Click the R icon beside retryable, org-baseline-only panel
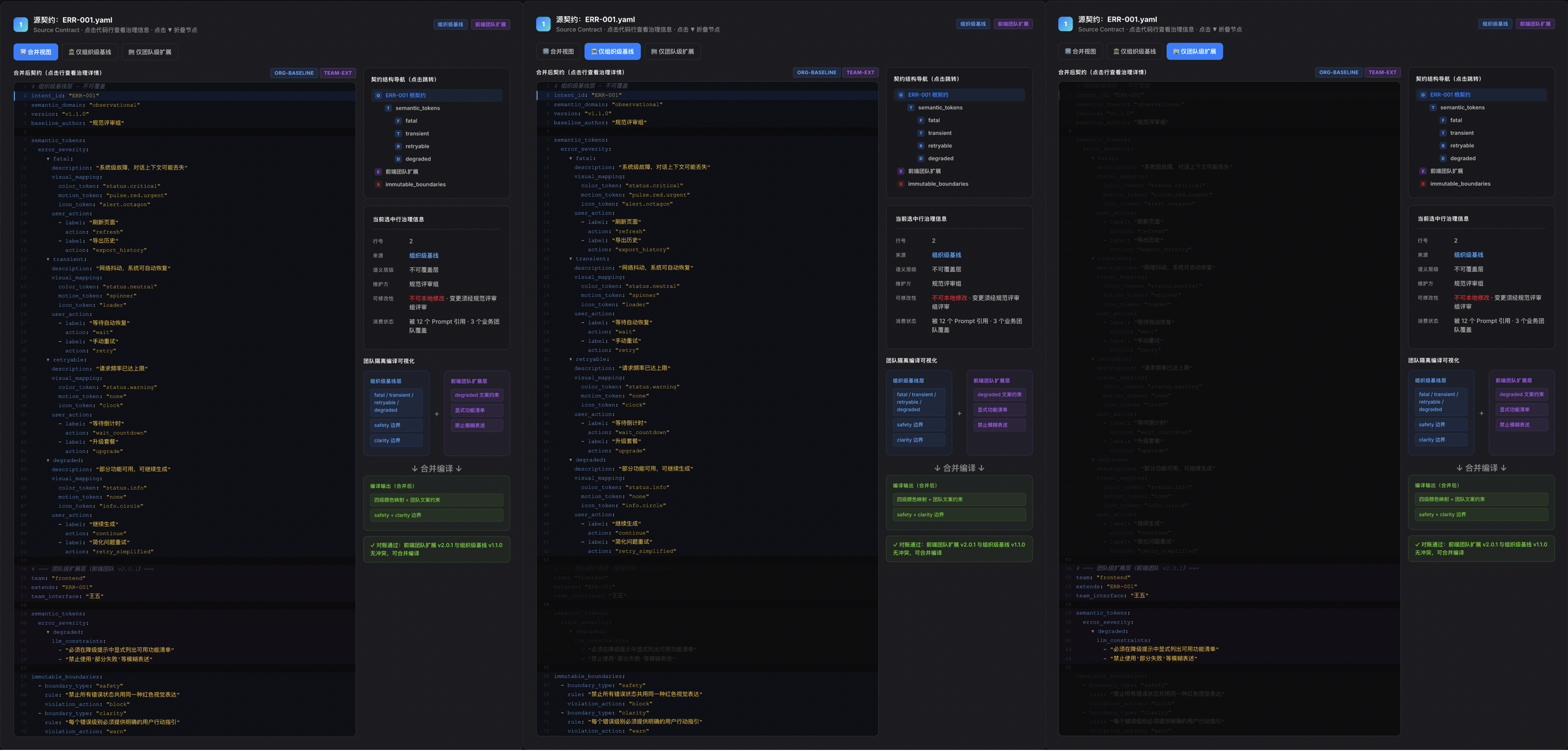 [x=921, y=146]
